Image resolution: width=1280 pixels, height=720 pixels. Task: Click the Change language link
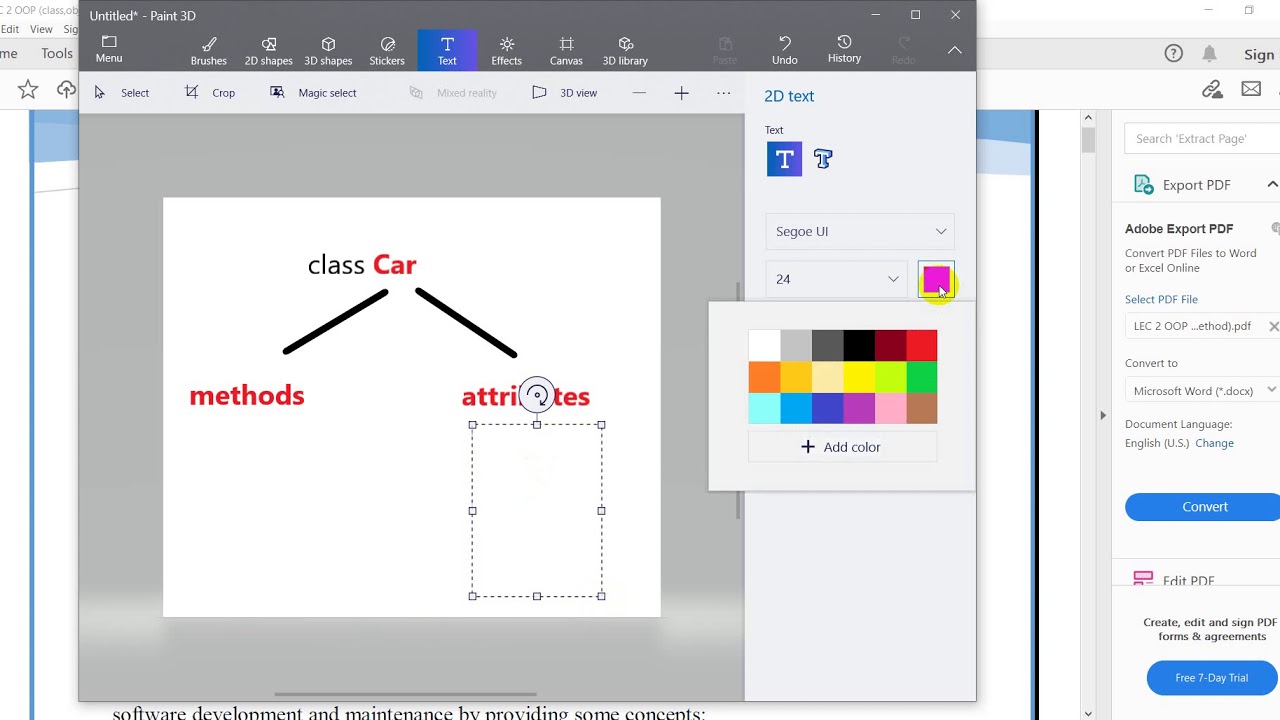[x=1214, y=443]
